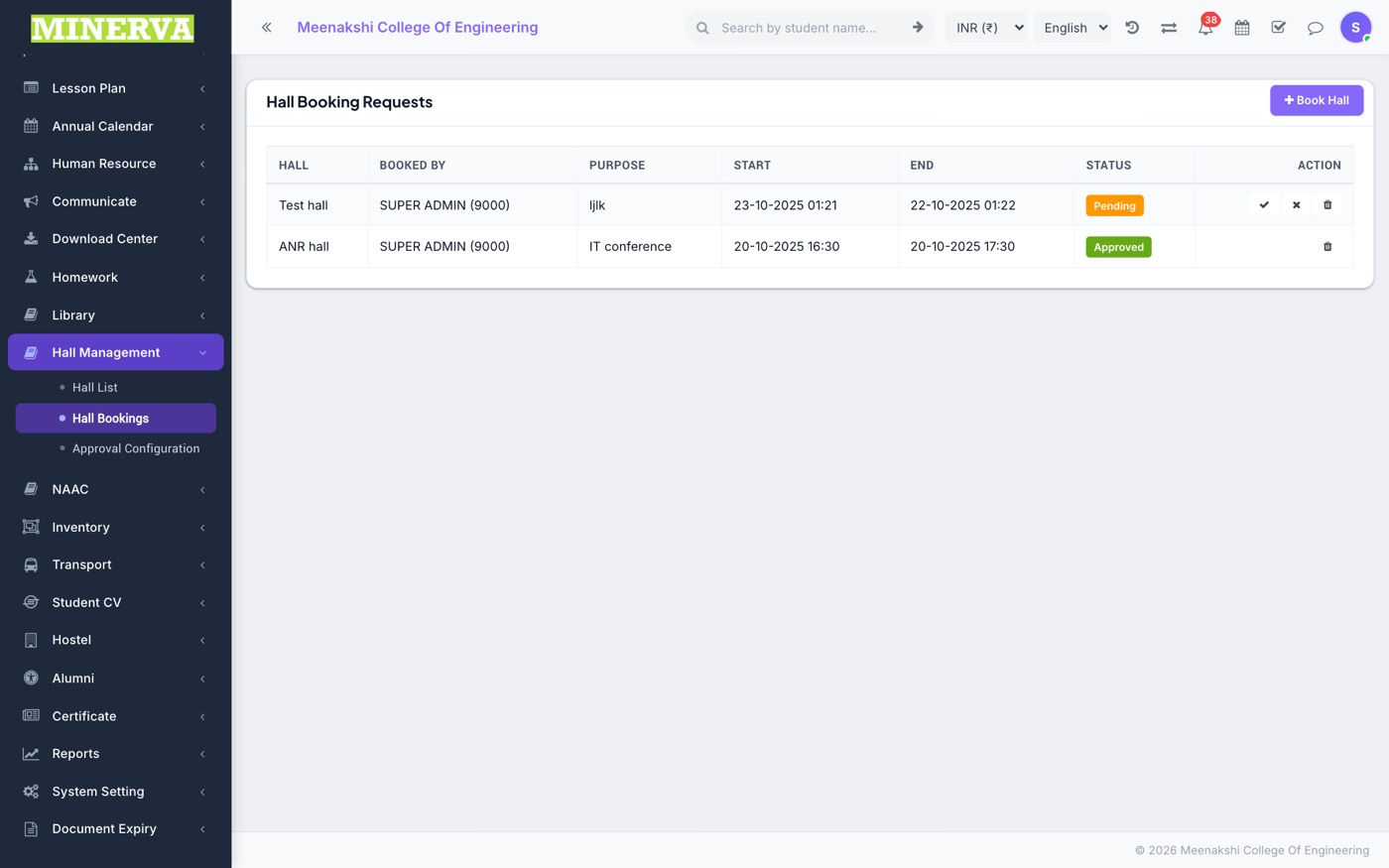Click Meenakshi College Of Engineering title link

point(418,28)
